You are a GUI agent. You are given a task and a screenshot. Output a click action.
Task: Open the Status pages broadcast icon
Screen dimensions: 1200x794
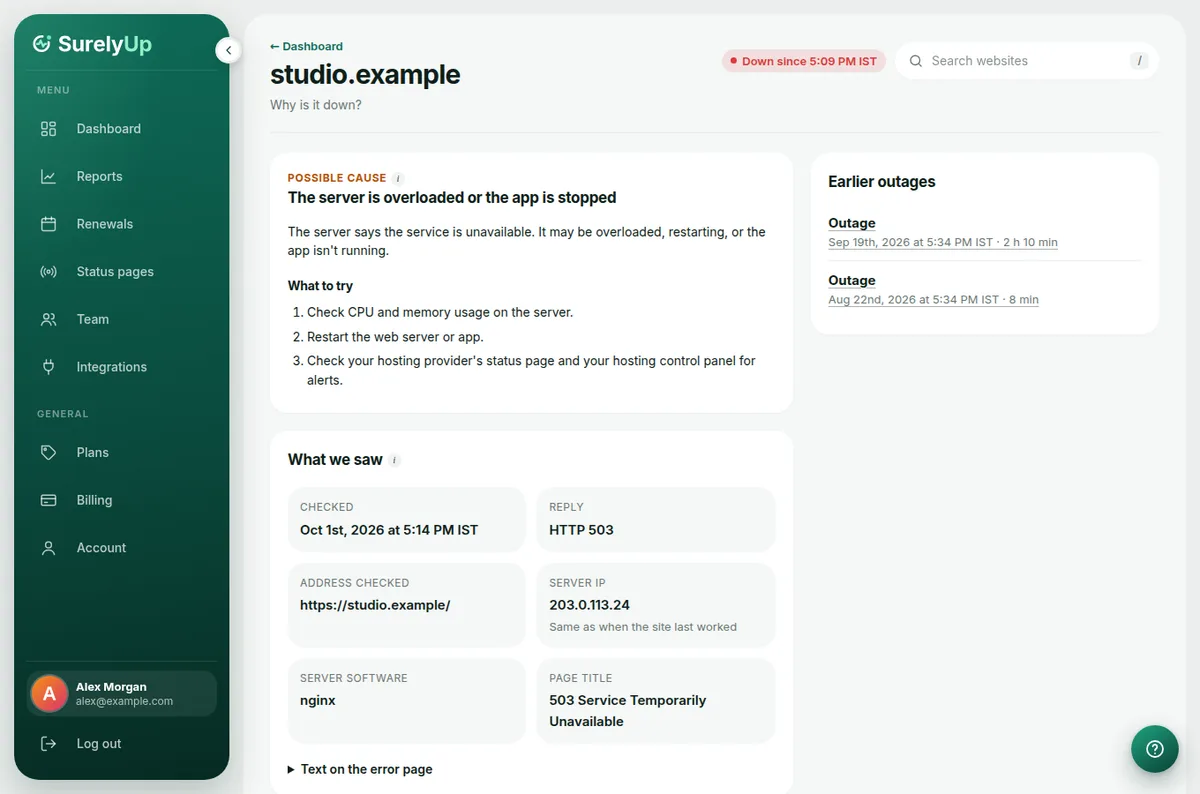[x=48, y=272]
